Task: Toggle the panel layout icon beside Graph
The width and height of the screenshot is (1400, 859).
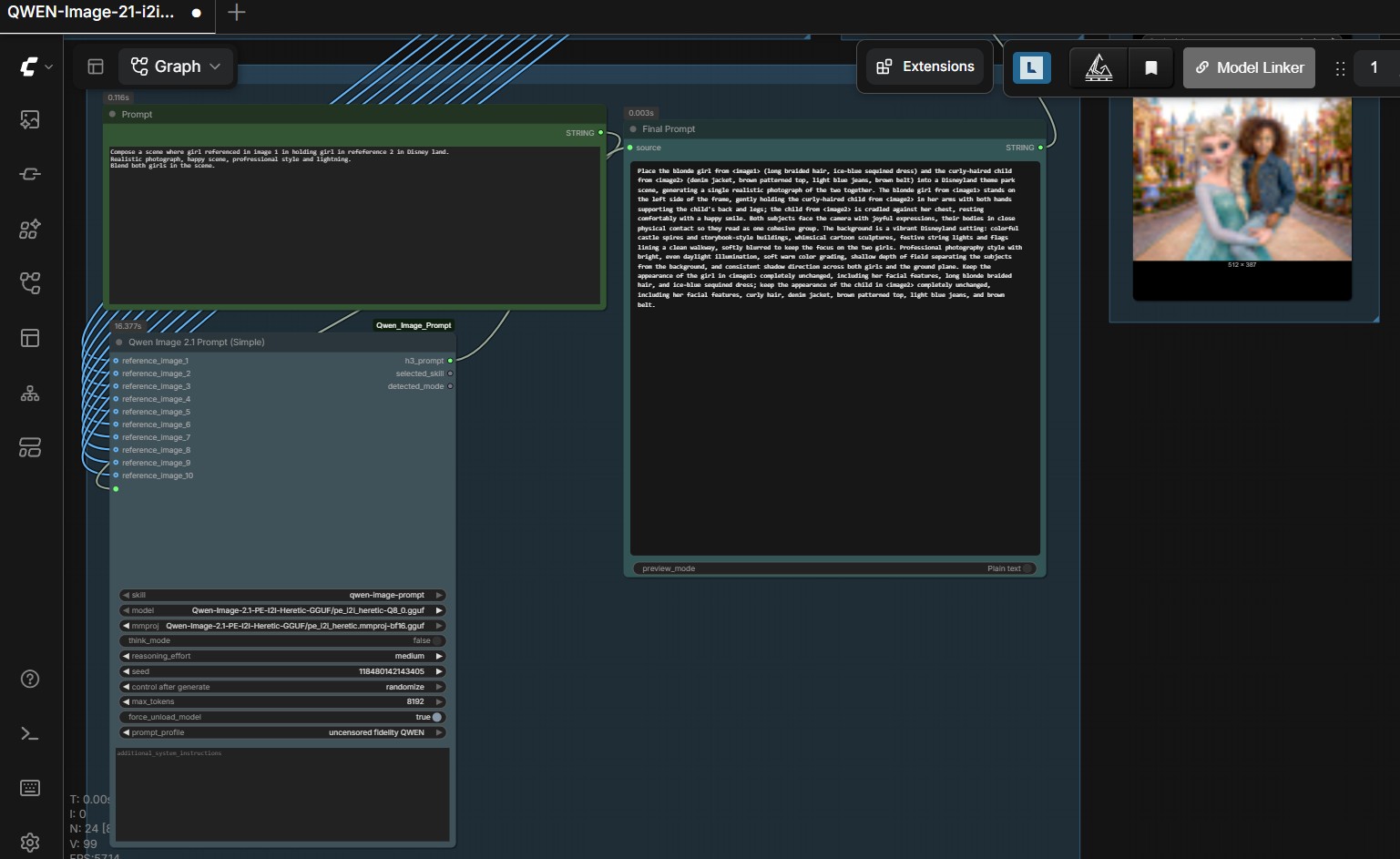Action: click(x=96, y=66)
